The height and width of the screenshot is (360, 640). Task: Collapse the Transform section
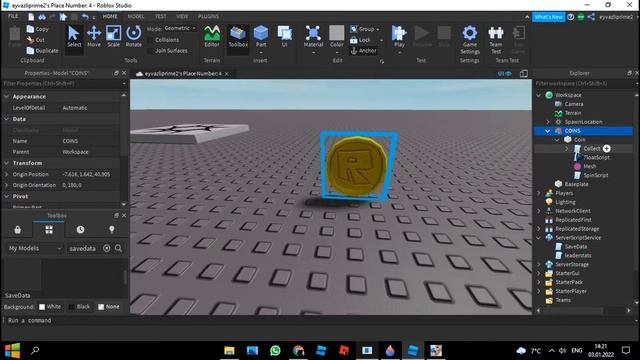pyautogui.click(x=7, y=163)
